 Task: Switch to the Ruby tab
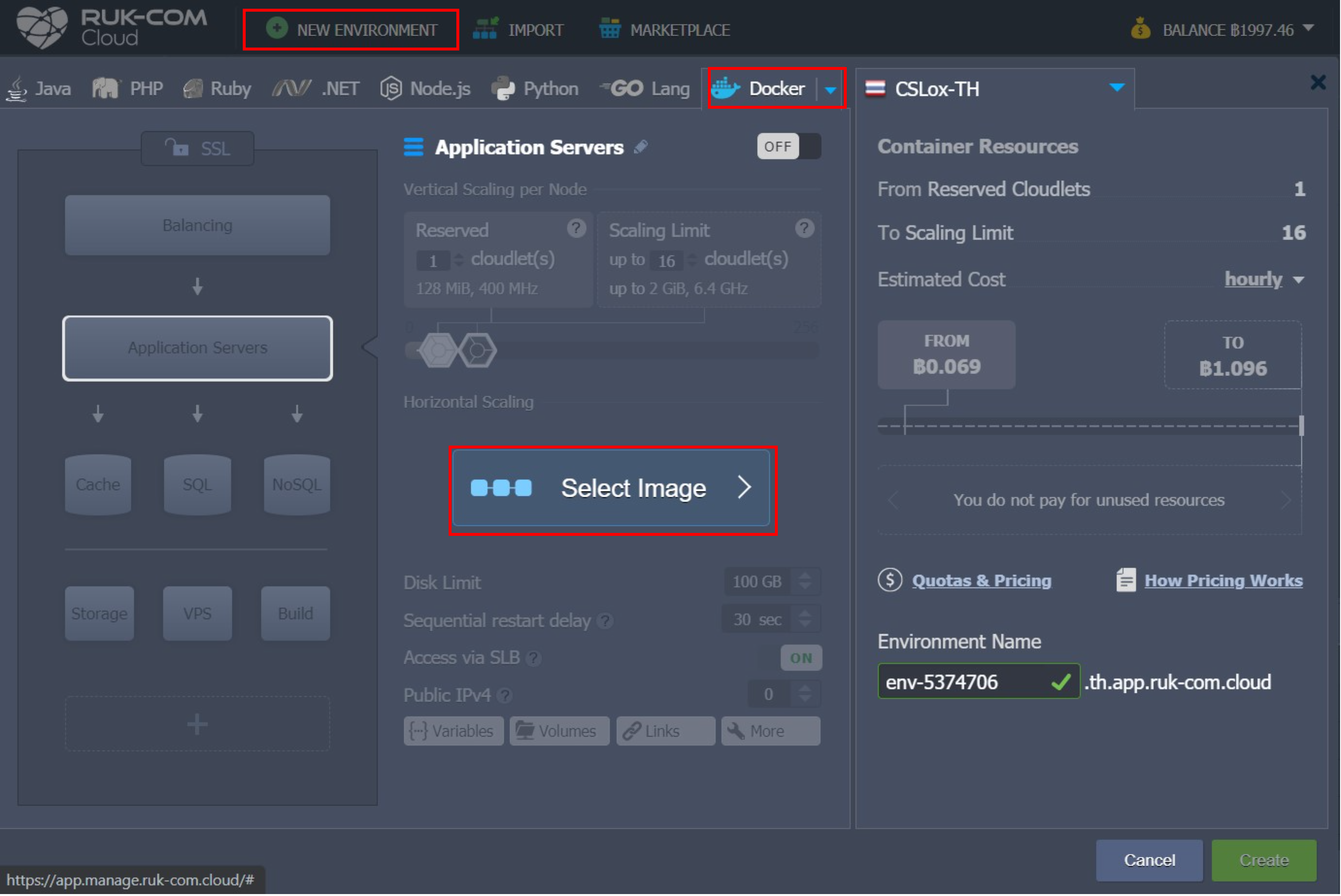(217, 89)
